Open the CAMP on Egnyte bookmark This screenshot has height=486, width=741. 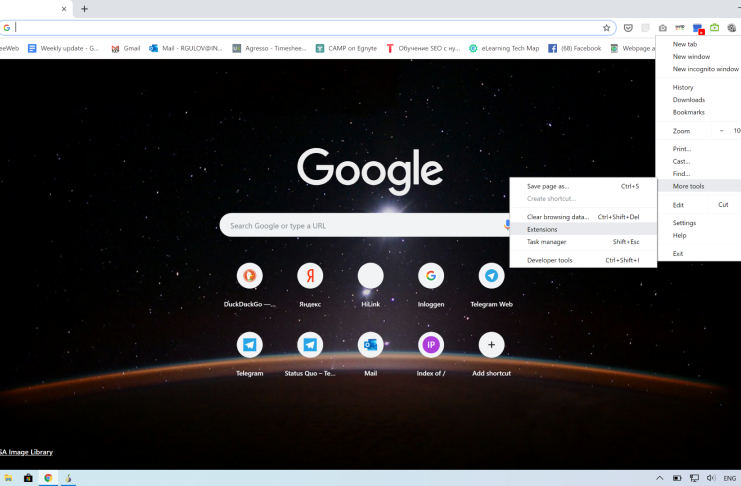pyautogui.click(x=346, y=48)
